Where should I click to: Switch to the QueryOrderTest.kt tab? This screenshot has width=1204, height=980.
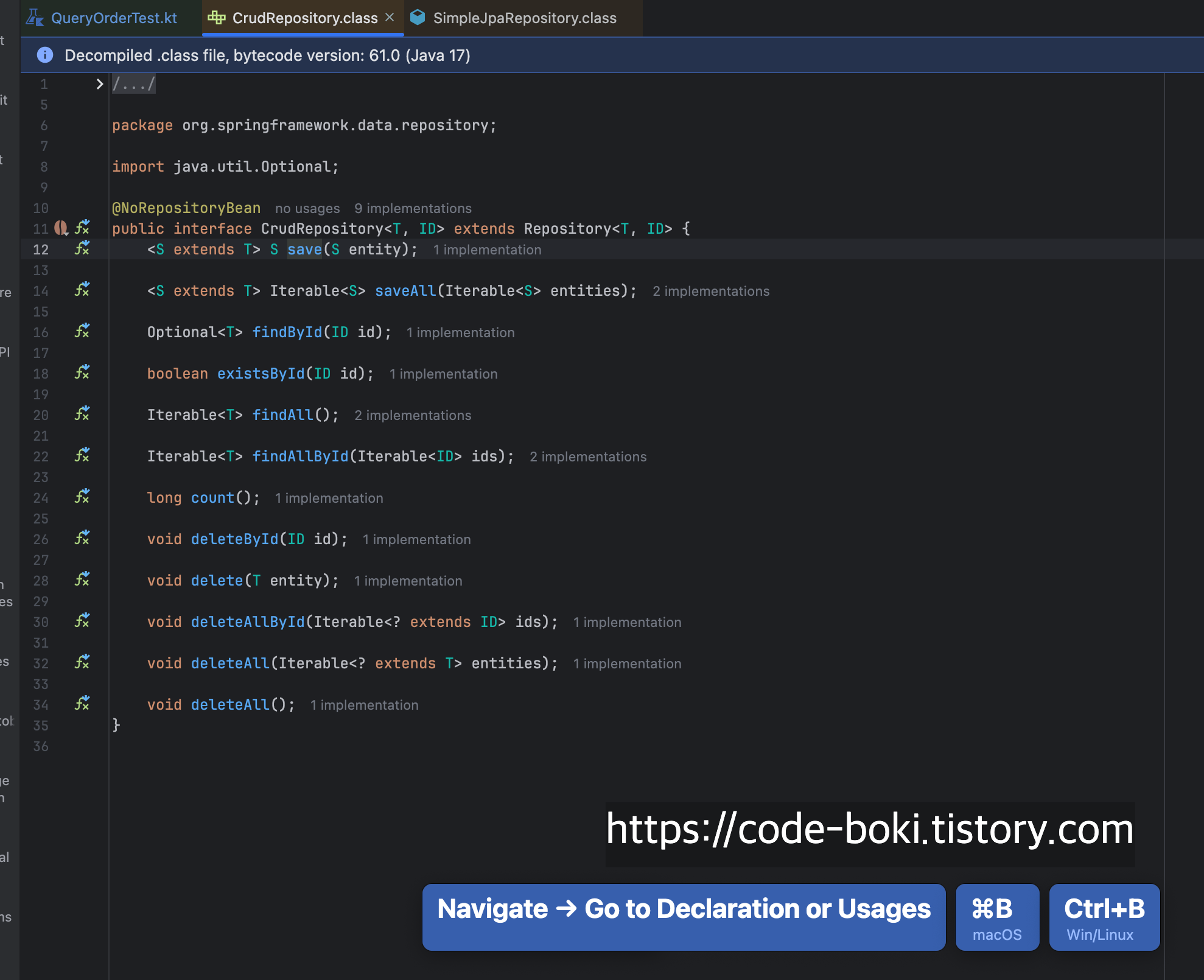tap(113, 18)
